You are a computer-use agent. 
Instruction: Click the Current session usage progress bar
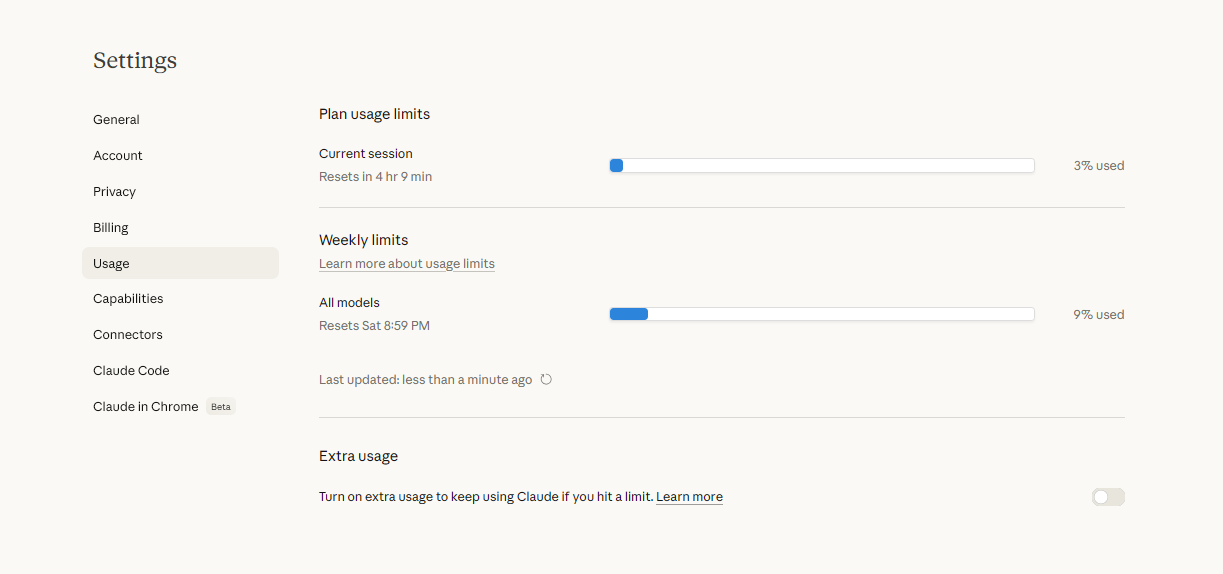point(821,166)
